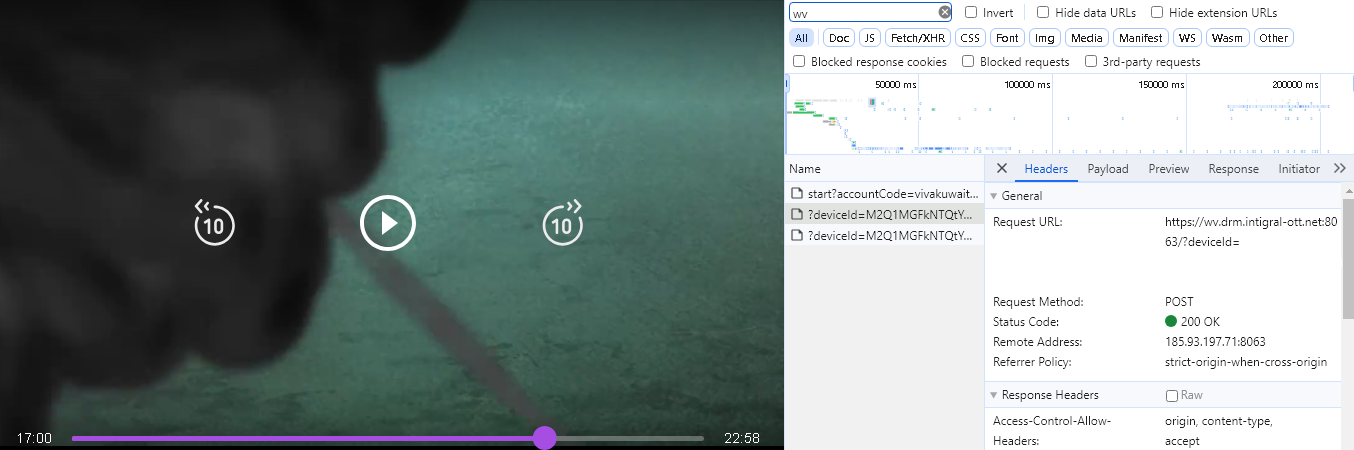
Task: Open the Response tab
Action: [1233, 169]
